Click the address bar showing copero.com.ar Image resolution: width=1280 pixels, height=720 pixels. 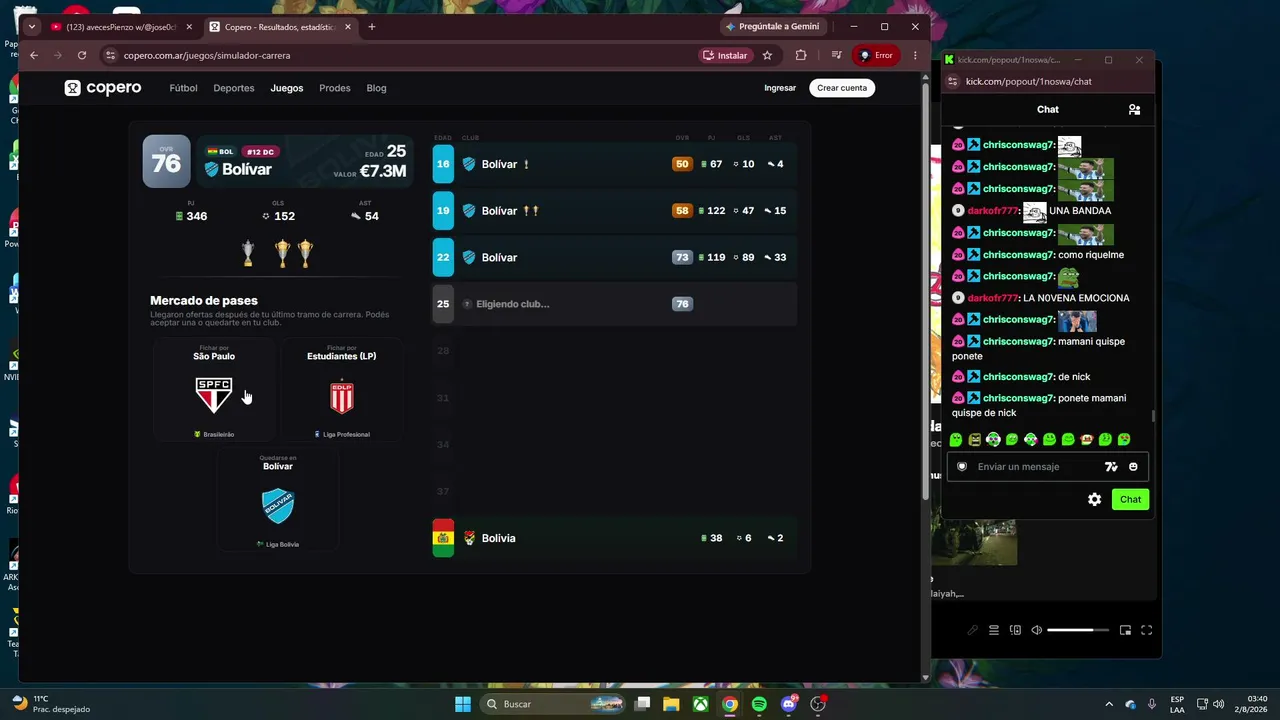click(400, 55)
